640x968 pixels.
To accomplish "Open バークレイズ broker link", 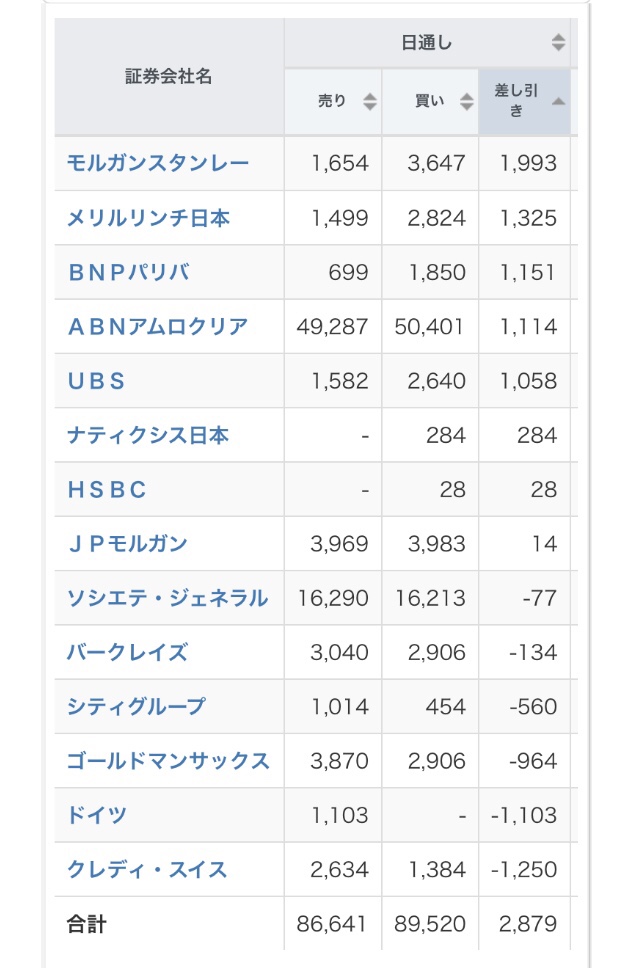I will click(127, 653).
